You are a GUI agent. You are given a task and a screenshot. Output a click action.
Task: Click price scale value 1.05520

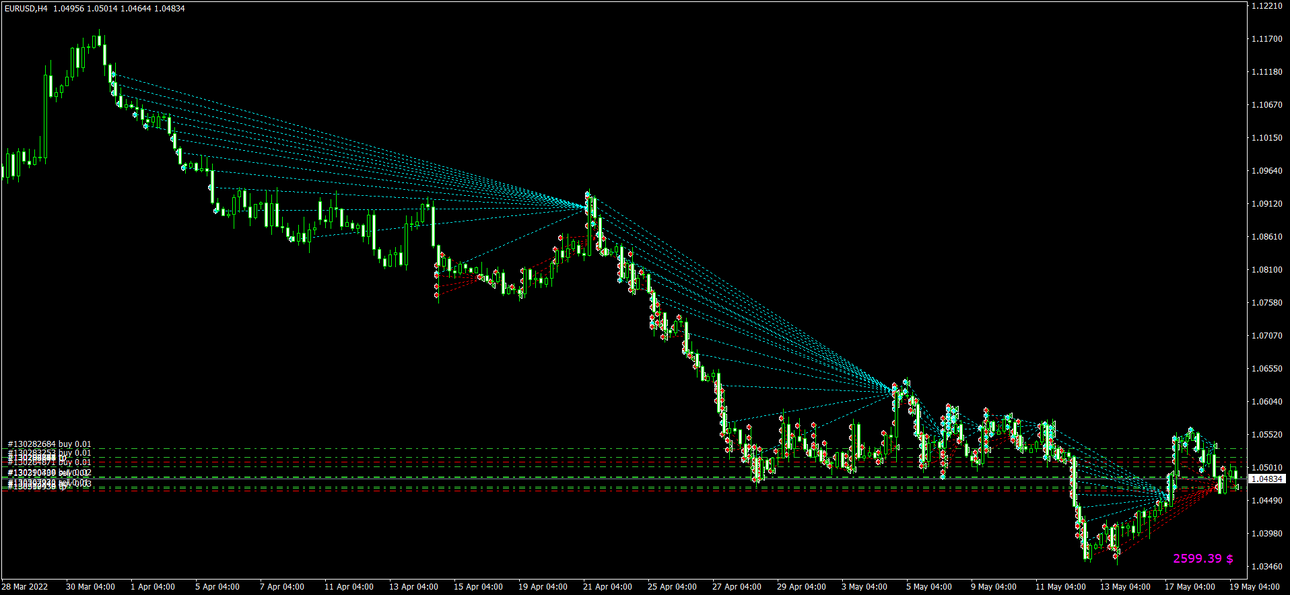(x=1266, y=435)
